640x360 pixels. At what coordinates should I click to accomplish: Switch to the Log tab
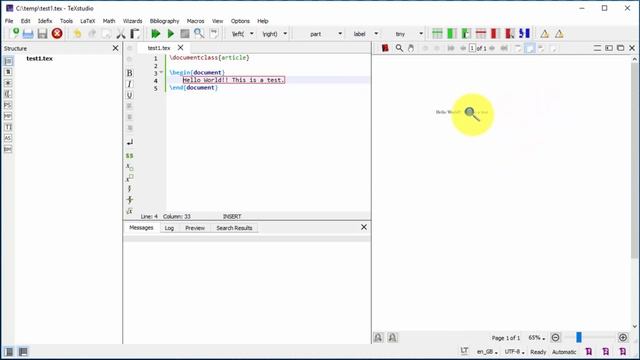[x=169, y=228]
